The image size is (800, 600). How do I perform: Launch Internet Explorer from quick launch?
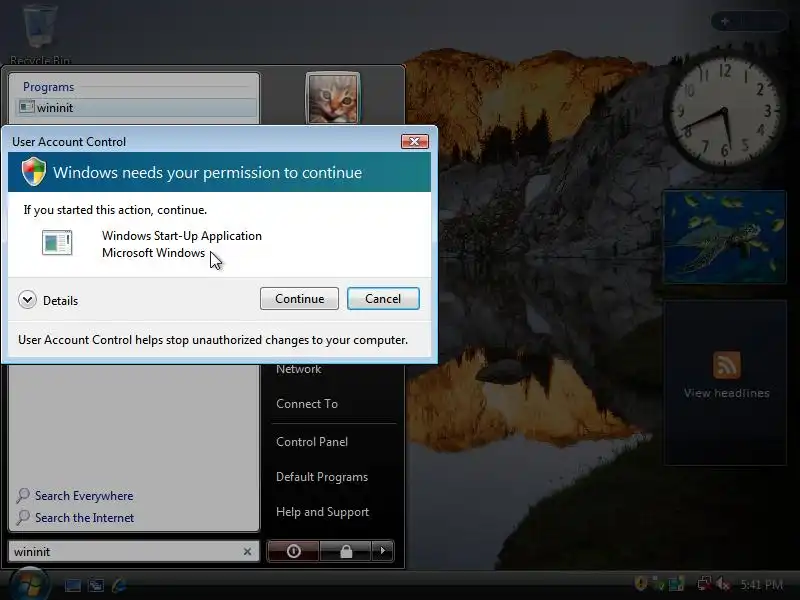(x=119, y=585)
